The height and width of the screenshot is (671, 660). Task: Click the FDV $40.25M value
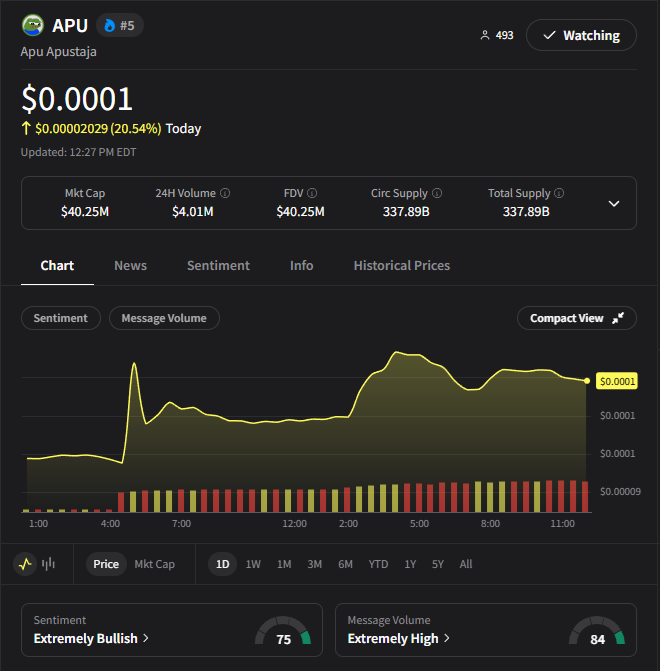[x=300, y=211]
